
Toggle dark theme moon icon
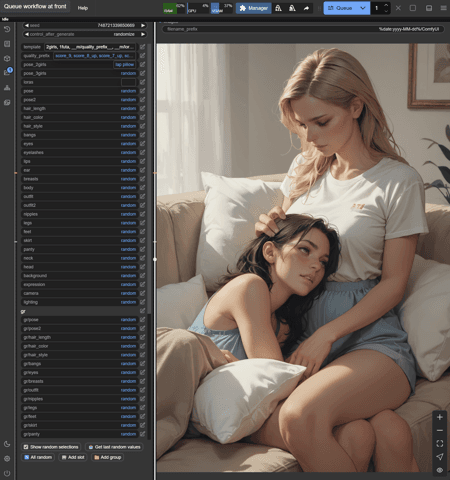pyautogui.click(x=7, y=444)
